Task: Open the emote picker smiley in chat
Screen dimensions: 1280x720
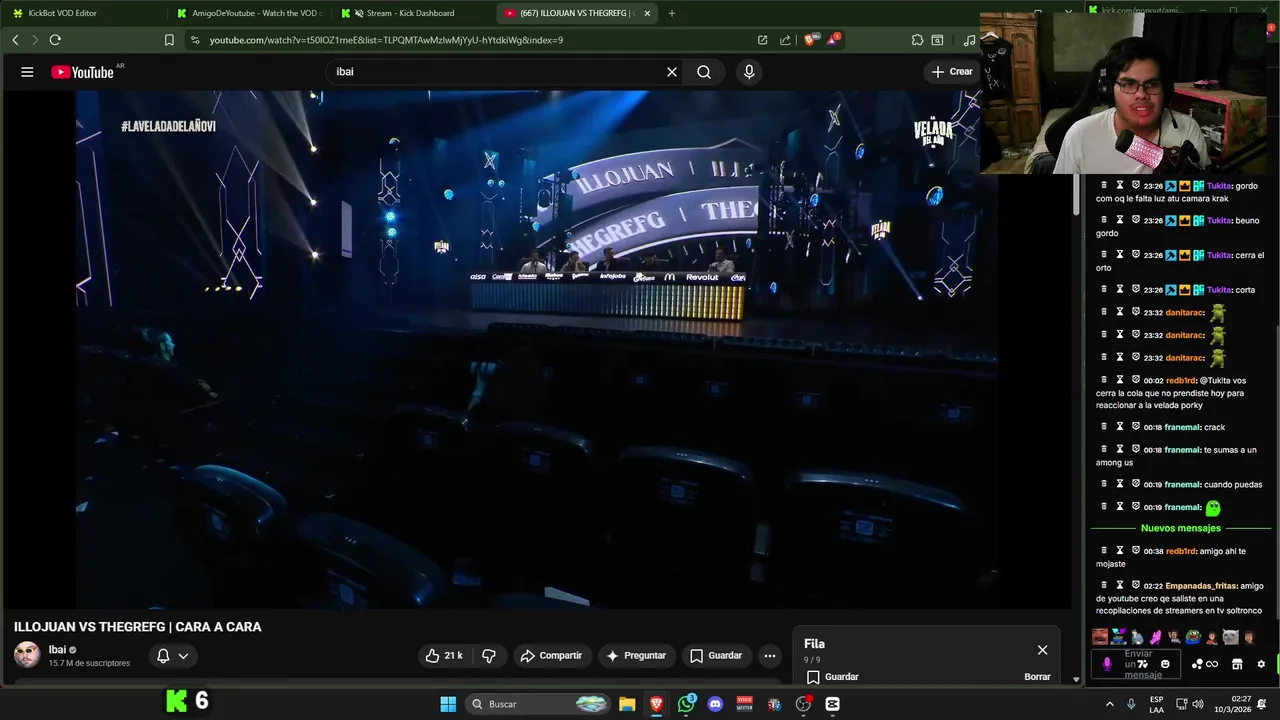Action: (1165, 664)
